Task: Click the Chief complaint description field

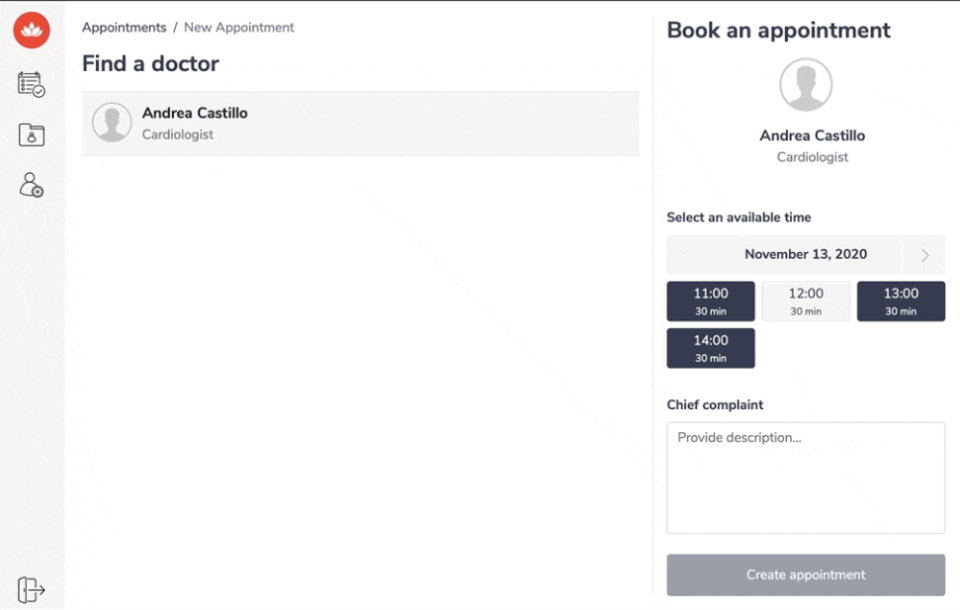Action: [x=805, y=478]
